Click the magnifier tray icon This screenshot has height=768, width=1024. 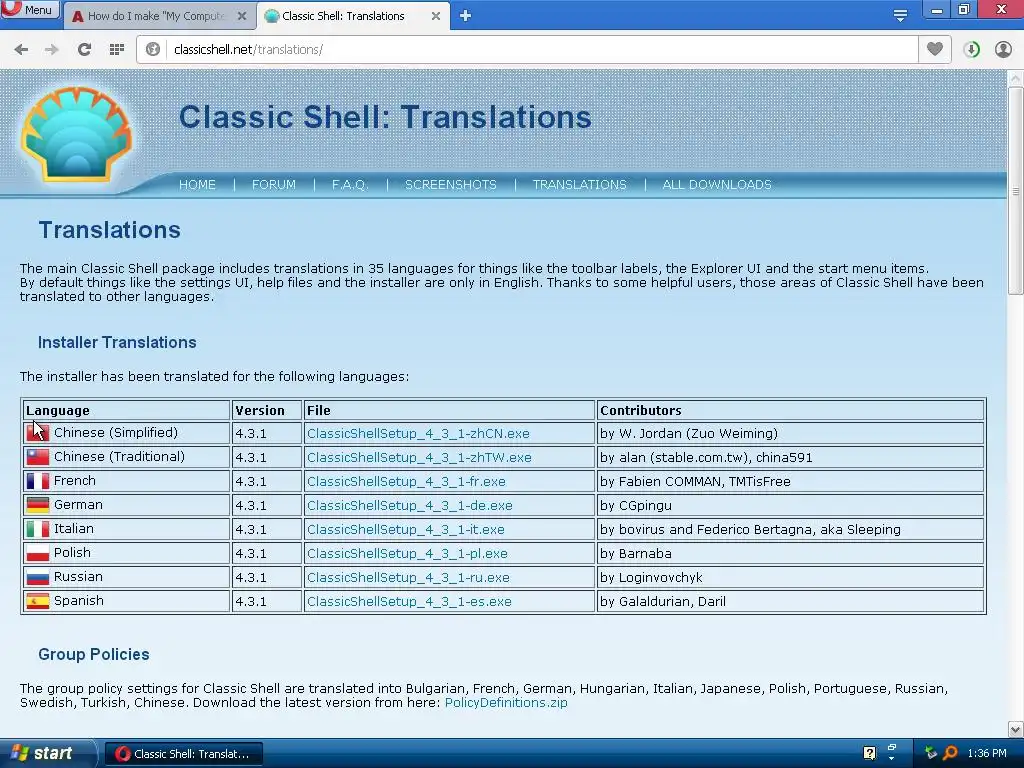950,753
